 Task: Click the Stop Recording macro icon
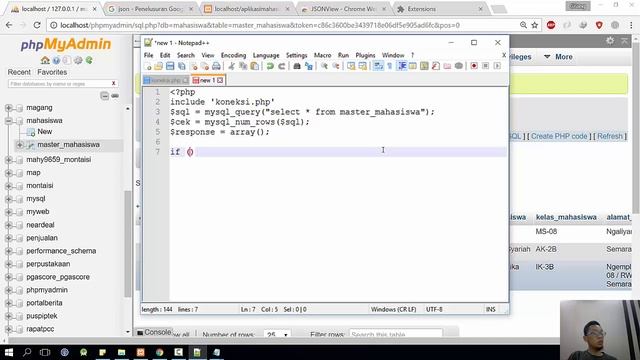click(x=485, y=66)
